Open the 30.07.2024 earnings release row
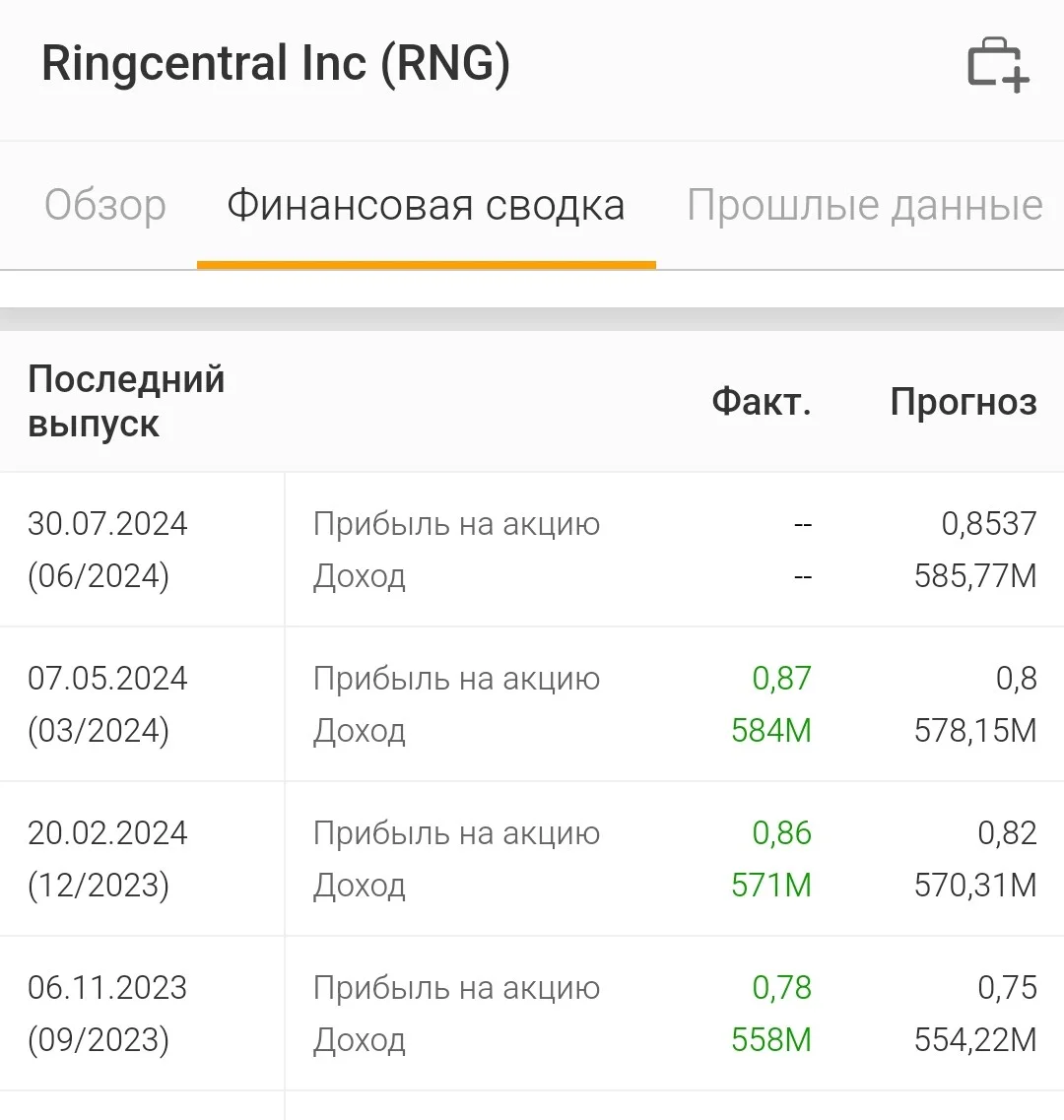The width and height of the screenshot is (1064, 1120). click(532, 550)
